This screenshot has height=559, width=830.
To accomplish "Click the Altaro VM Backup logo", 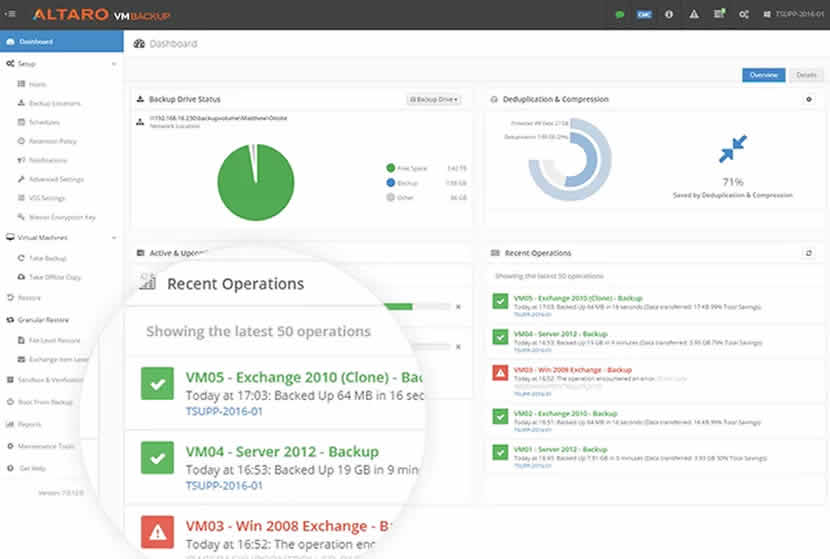I will (101, 14).
